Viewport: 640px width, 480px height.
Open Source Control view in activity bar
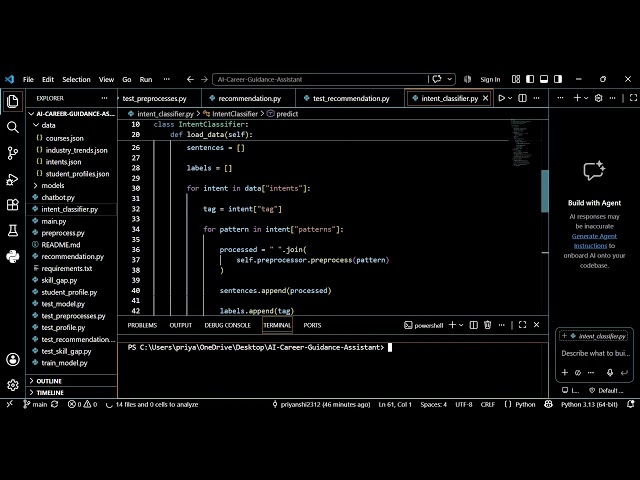[x=13, y=153]
